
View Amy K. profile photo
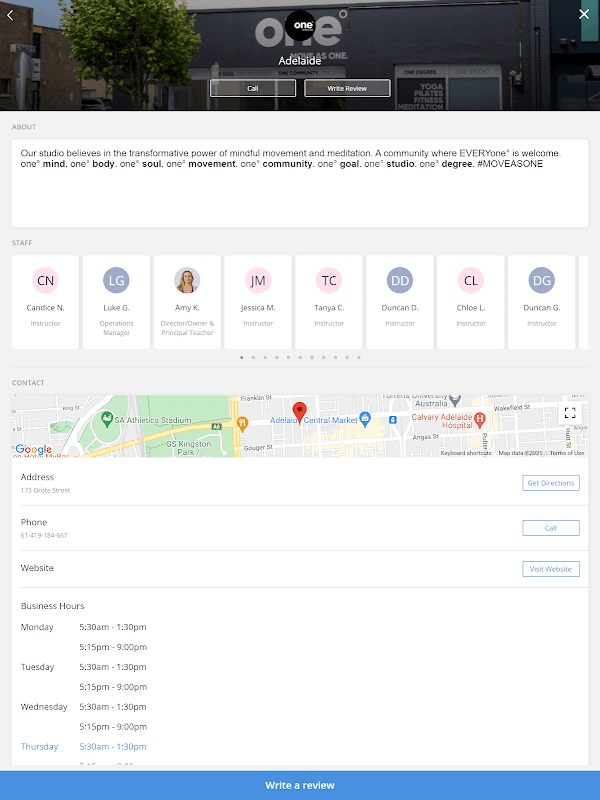click(x=187, y=280)
